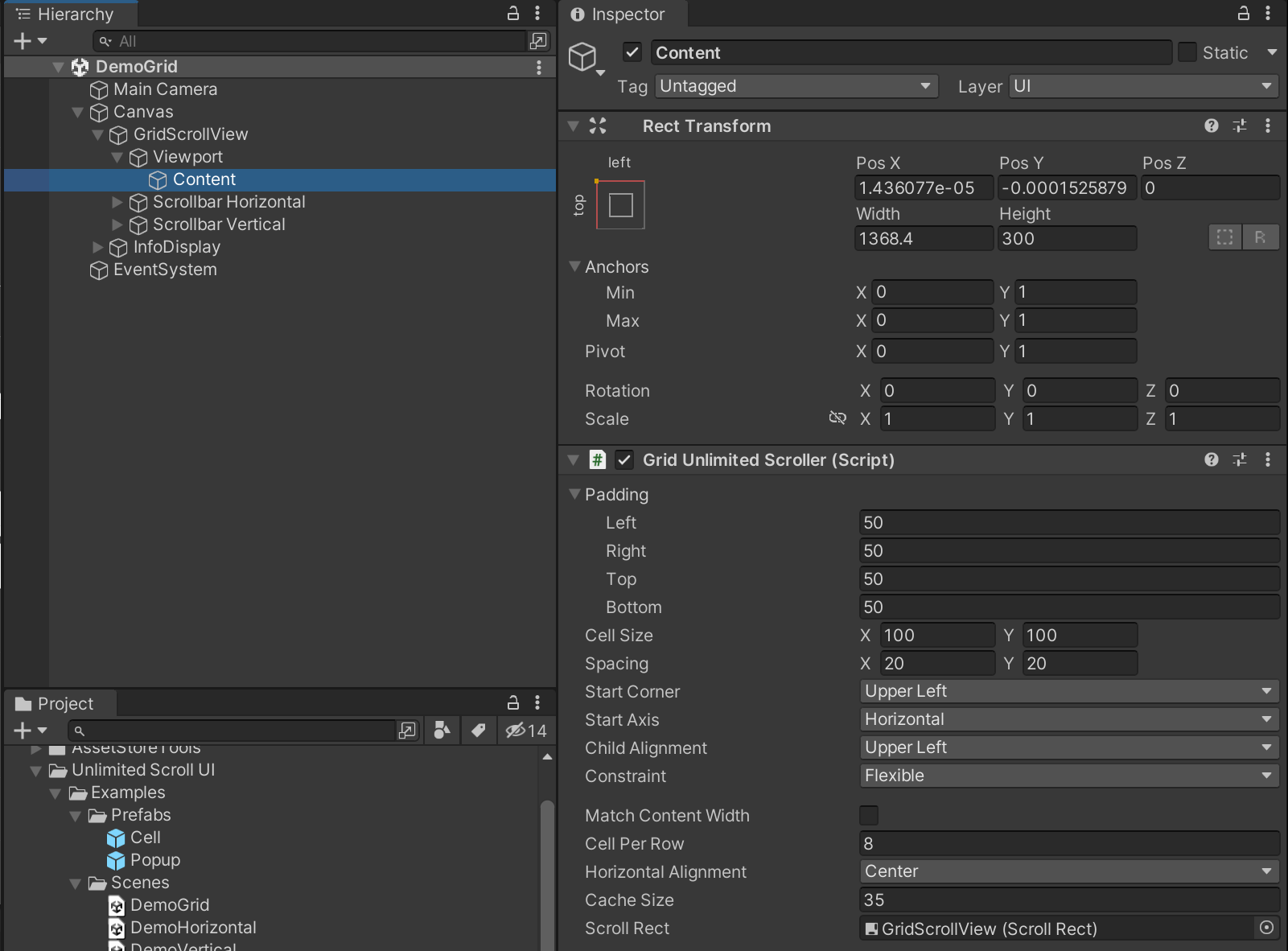Open Rect Transform help reference
Screen dimensions: 1288x951
pyautogui.click(x=1212, y=126)
